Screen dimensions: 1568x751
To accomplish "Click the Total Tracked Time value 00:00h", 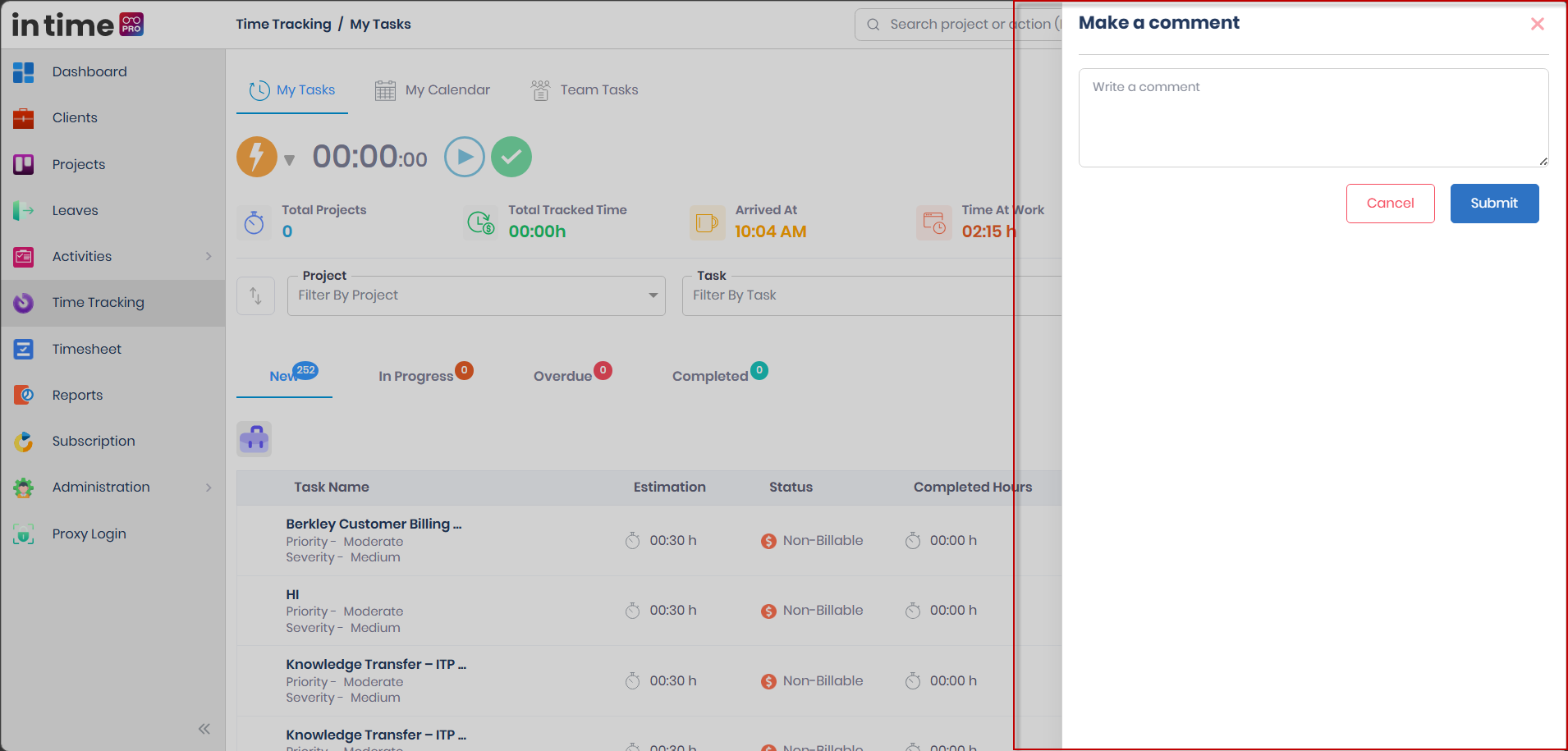I will [x=537, y=231].
